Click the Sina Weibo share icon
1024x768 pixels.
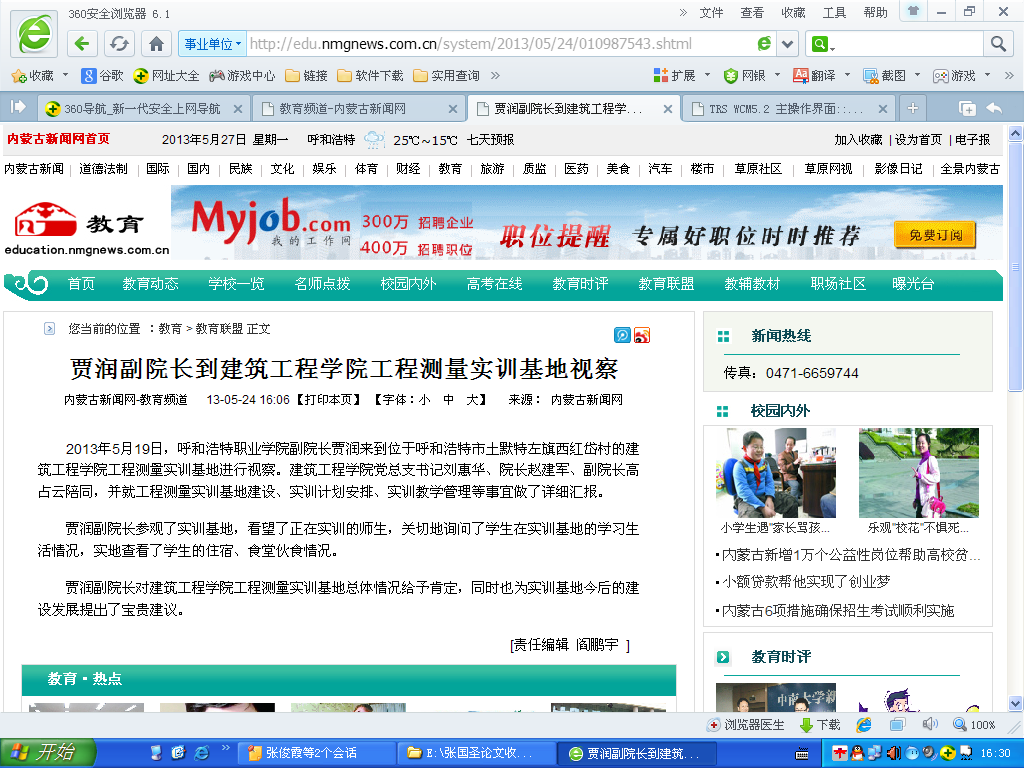coord(642,336)
